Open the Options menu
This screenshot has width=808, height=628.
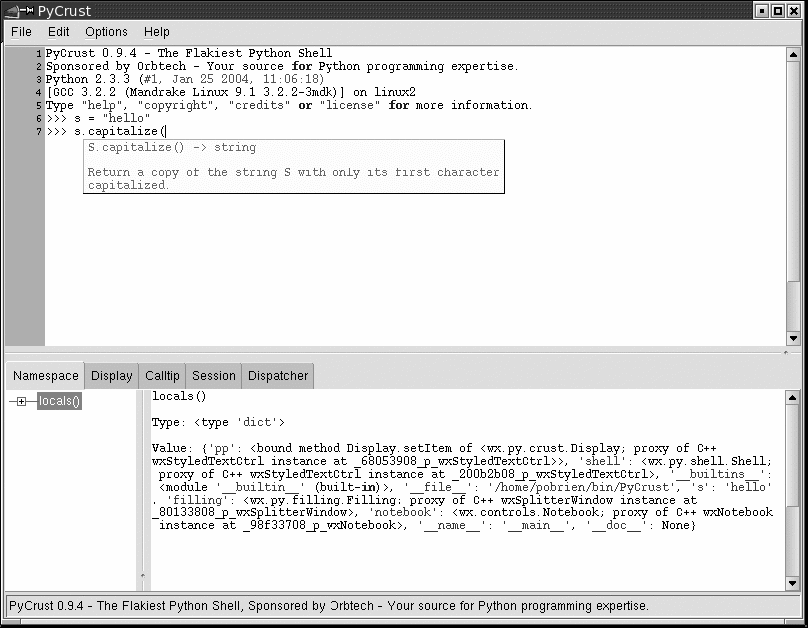(x=106, y=32)
